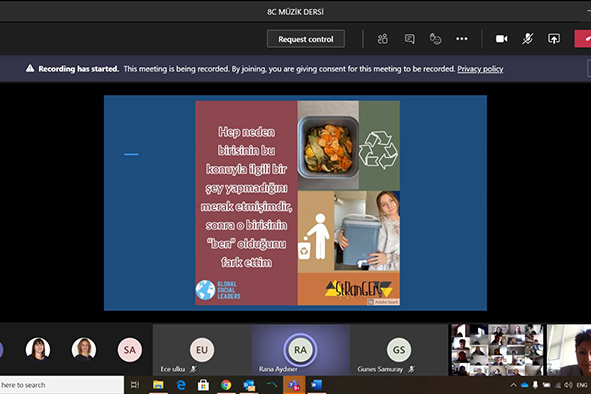Open the meeting chat conversation

point(409,39)
